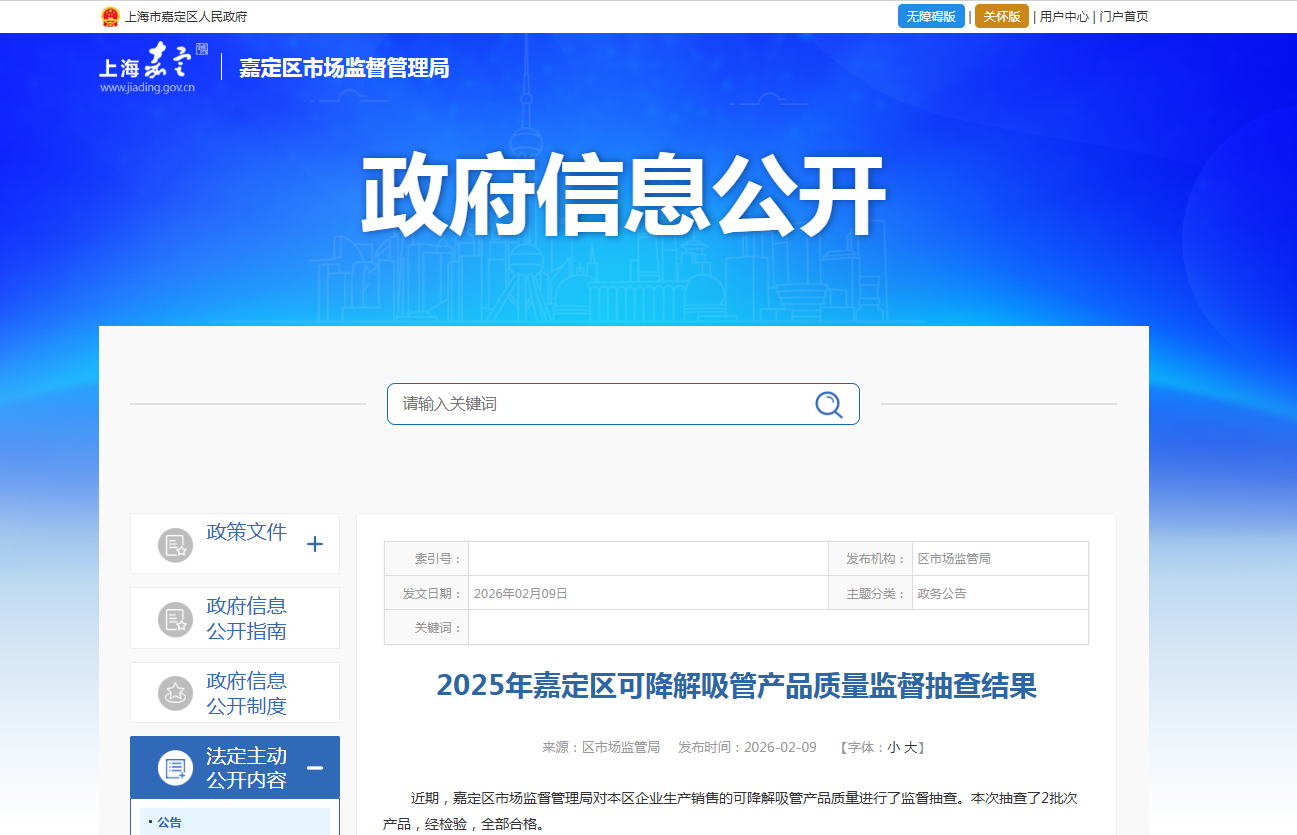1297x835 pixels.
Task: Click the 政策文件 document icon
Action: pos(175,545)
